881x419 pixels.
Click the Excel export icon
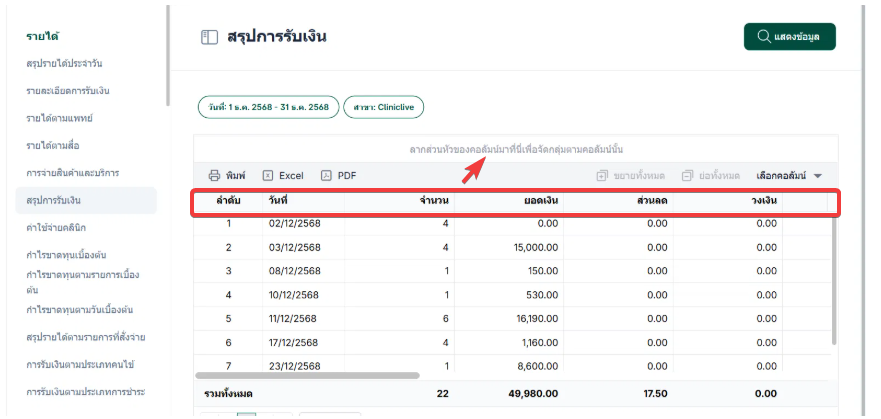click(x=268, y=175)
